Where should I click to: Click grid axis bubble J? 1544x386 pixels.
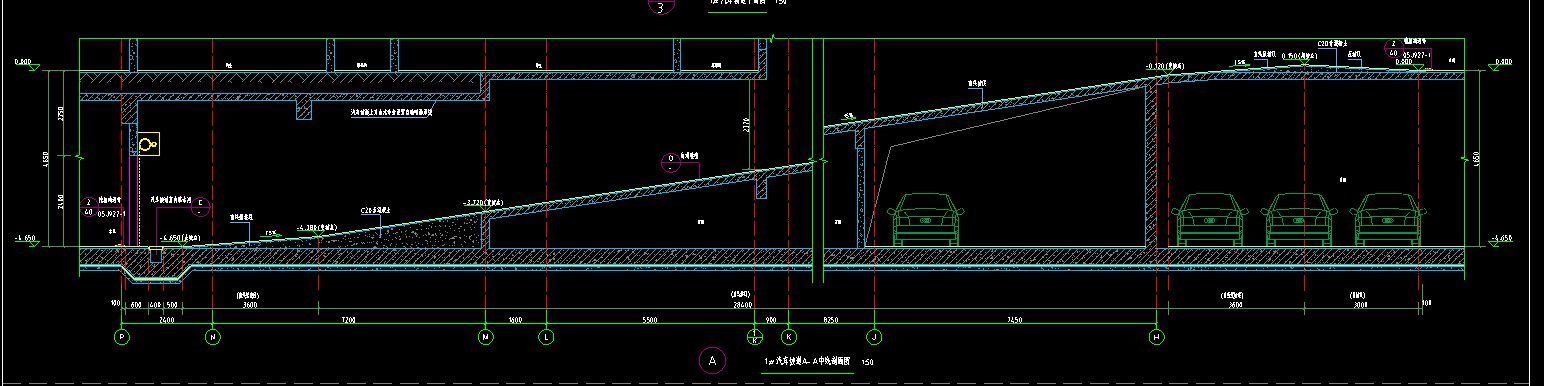[874, 337]
